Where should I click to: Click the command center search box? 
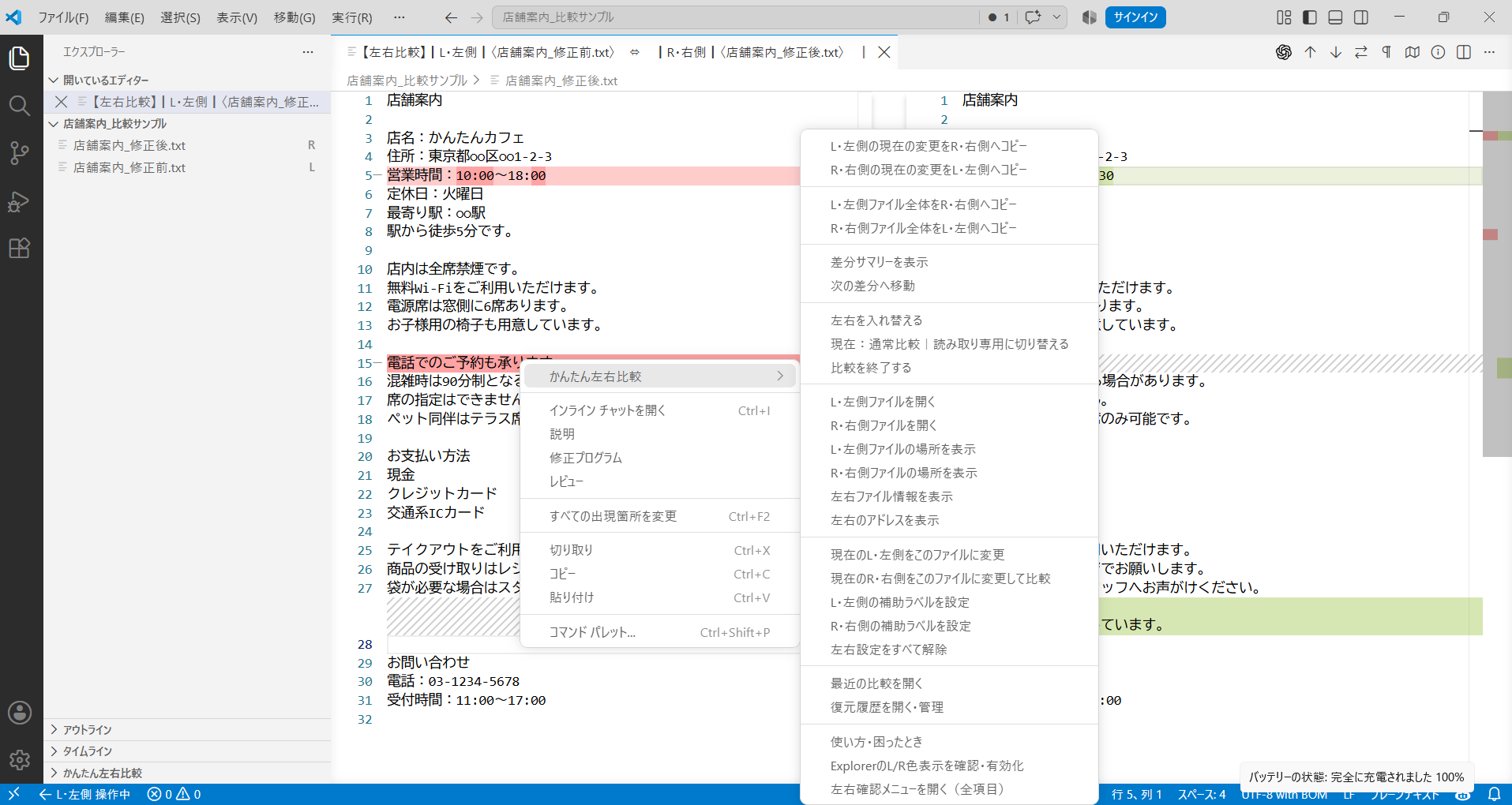736,17
